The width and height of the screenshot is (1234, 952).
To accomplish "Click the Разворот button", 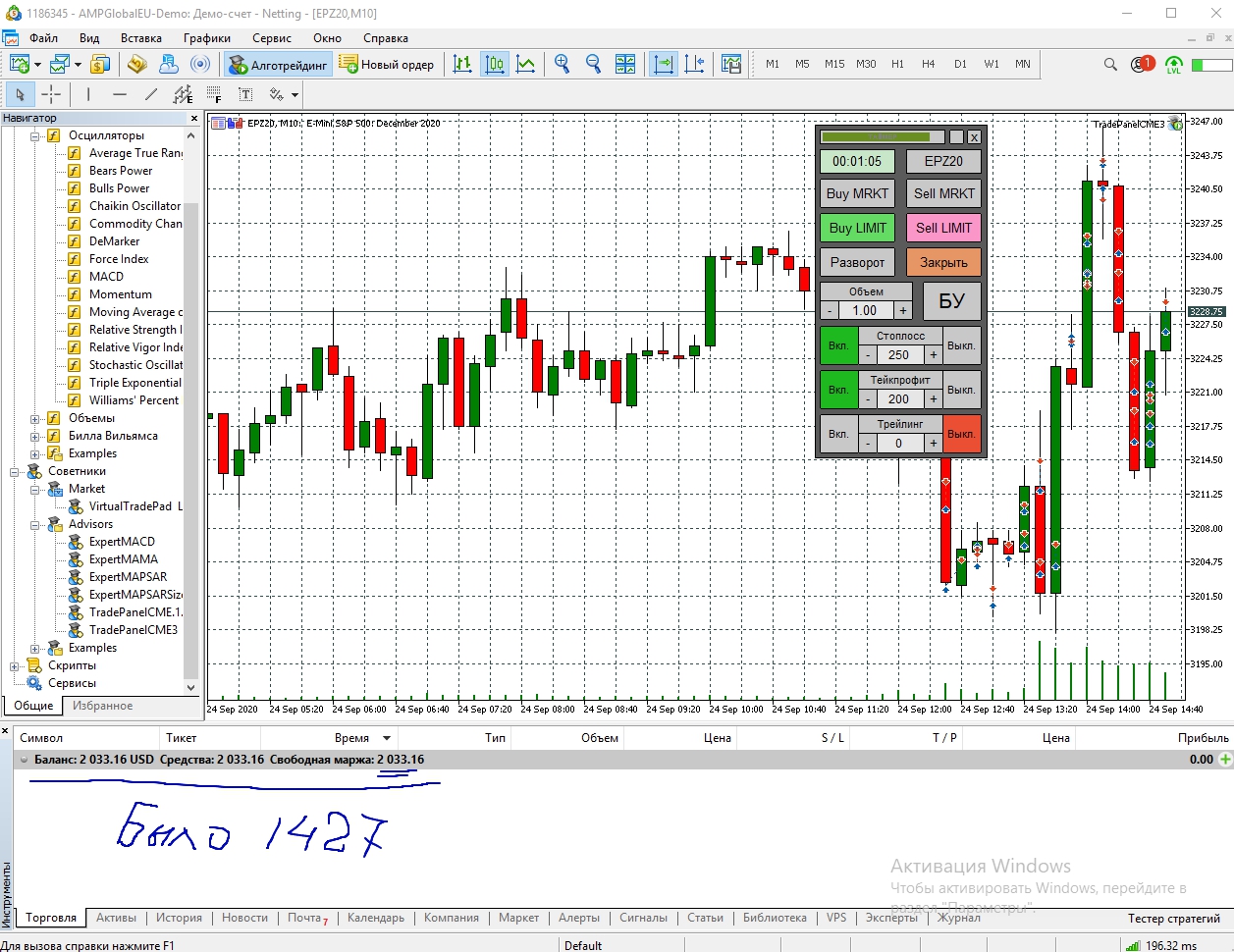I will point(857,263).
